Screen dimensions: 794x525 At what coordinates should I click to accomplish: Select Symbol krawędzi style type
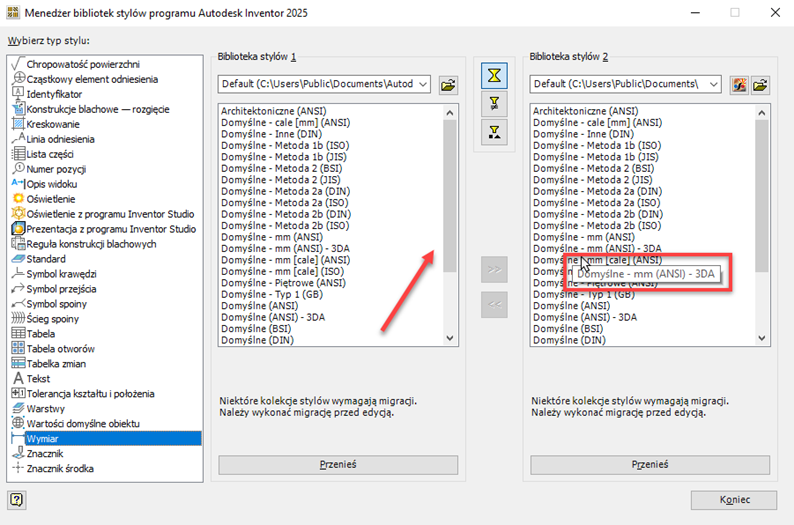[61, 274]
